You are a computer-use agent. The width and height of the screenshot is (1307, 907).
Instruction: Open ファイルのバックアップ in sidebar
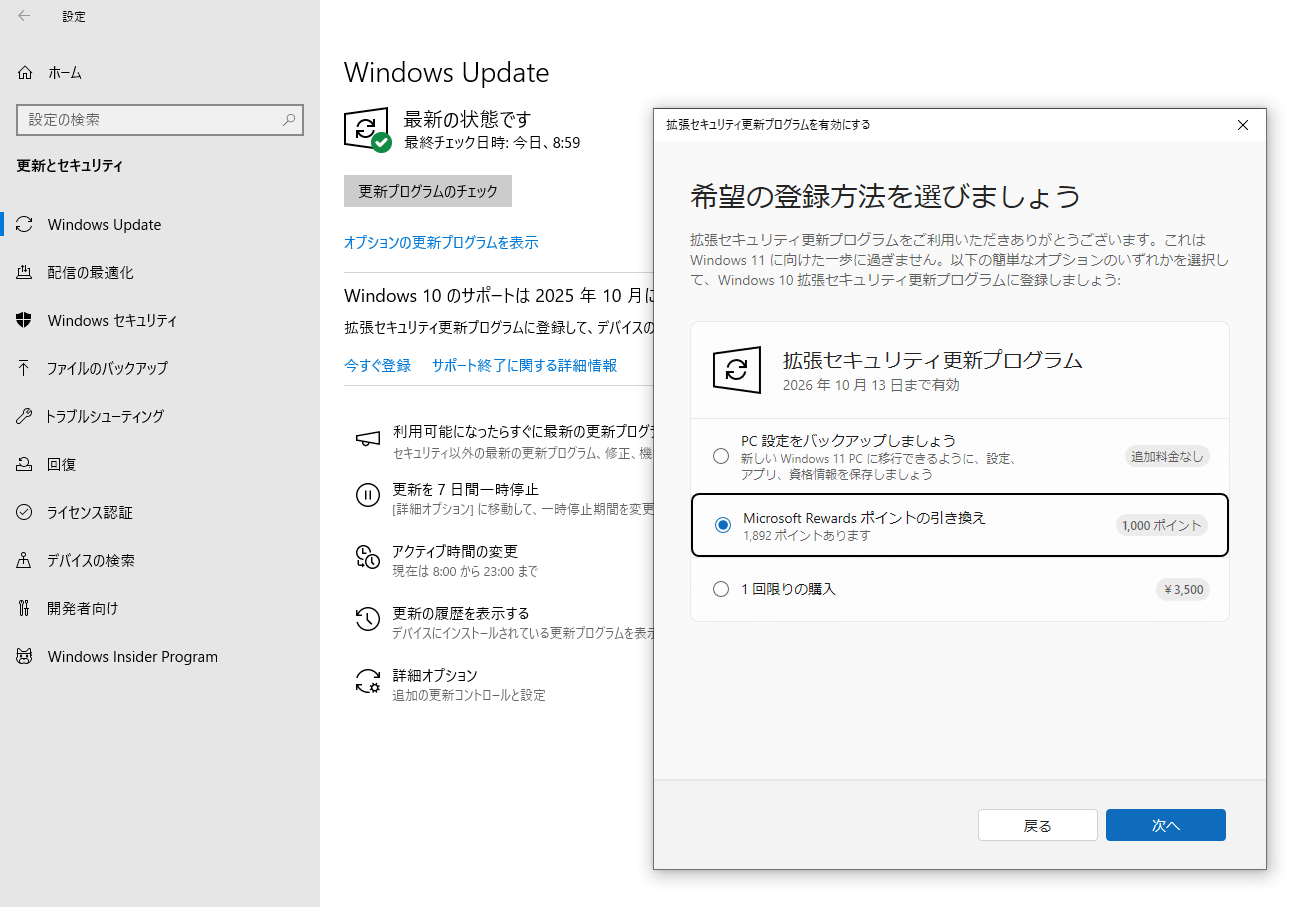pos(106,368)
